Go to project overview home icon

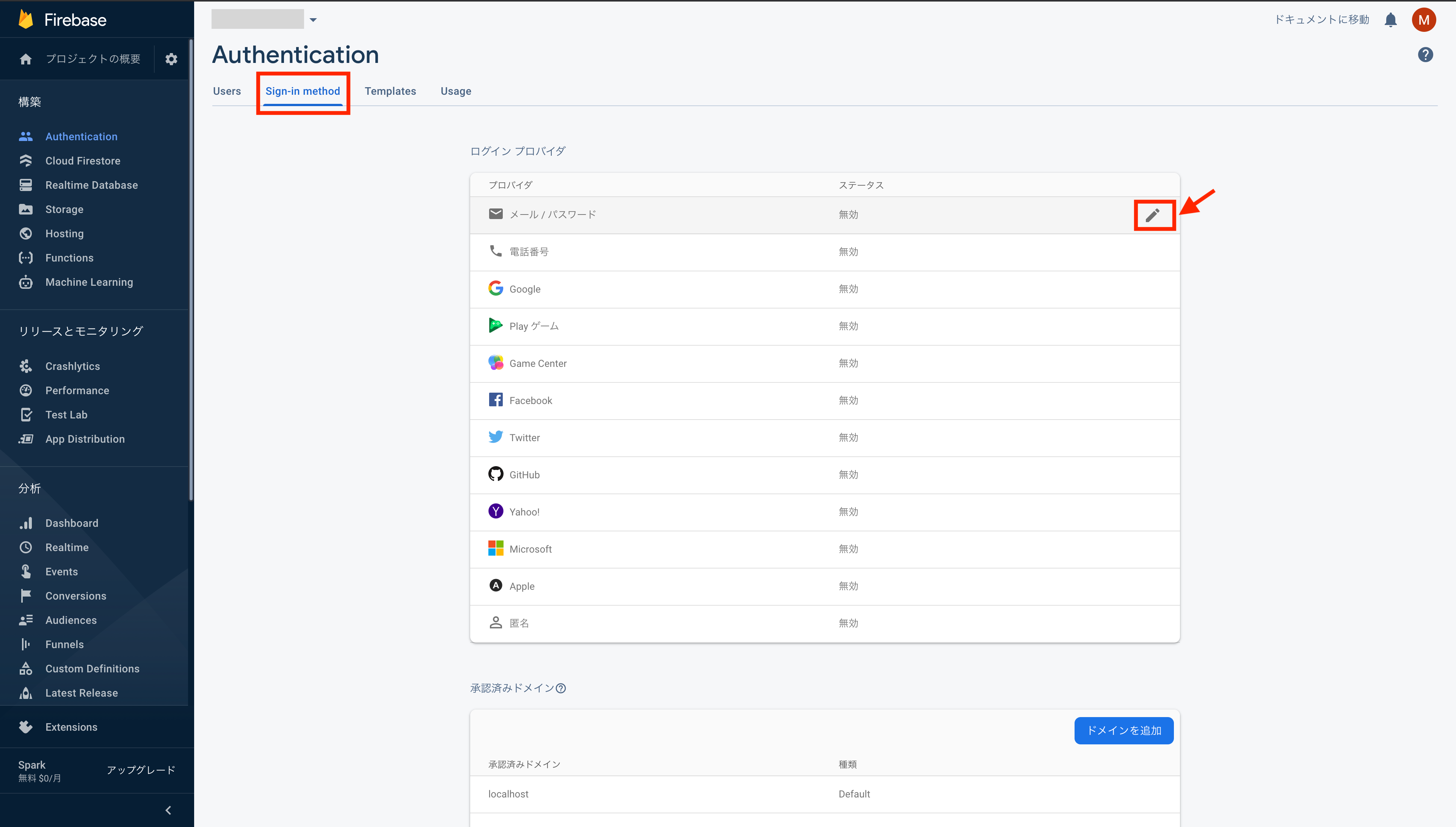point(25,59)
